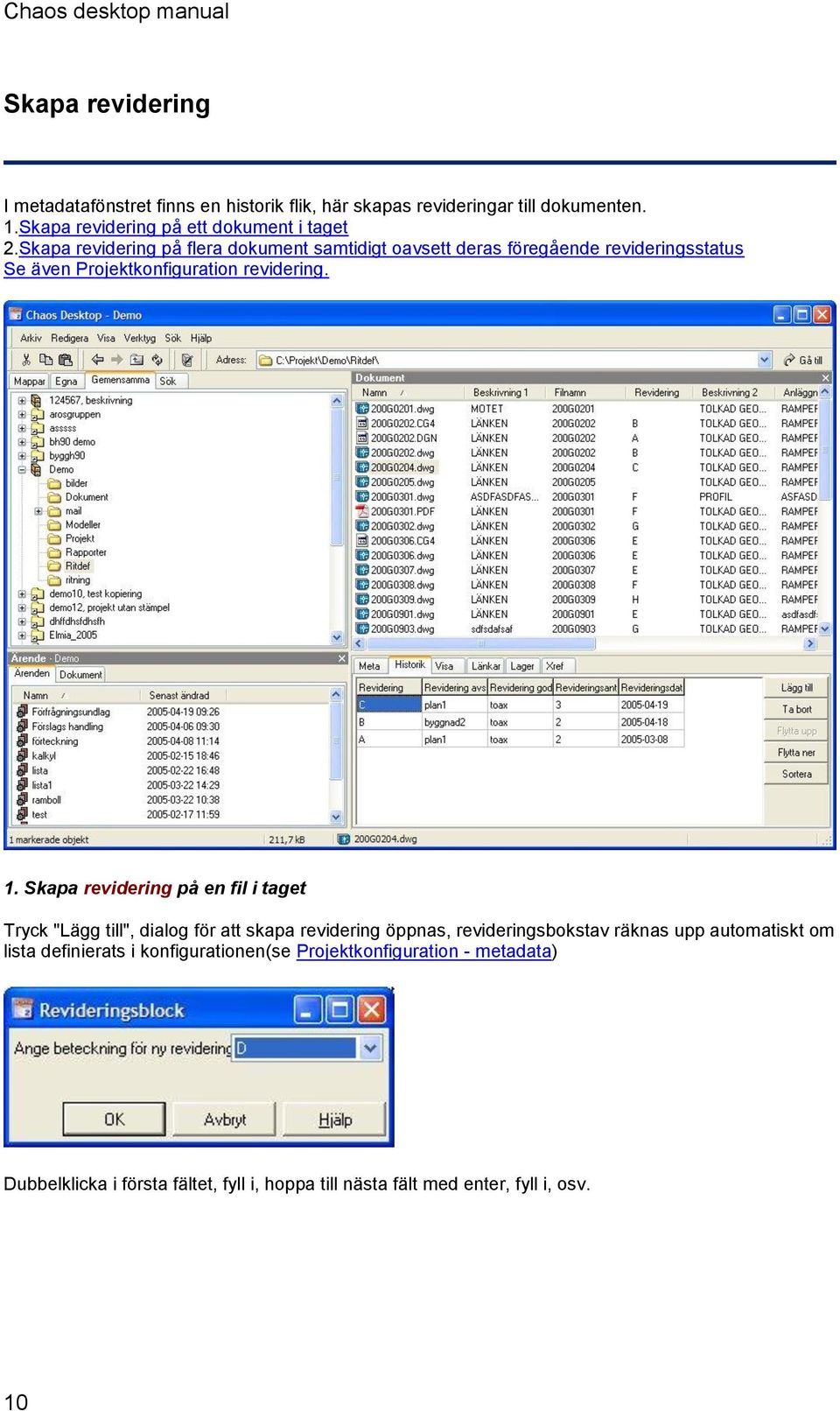Click the Lägg till button

click(x=796, y=688)
